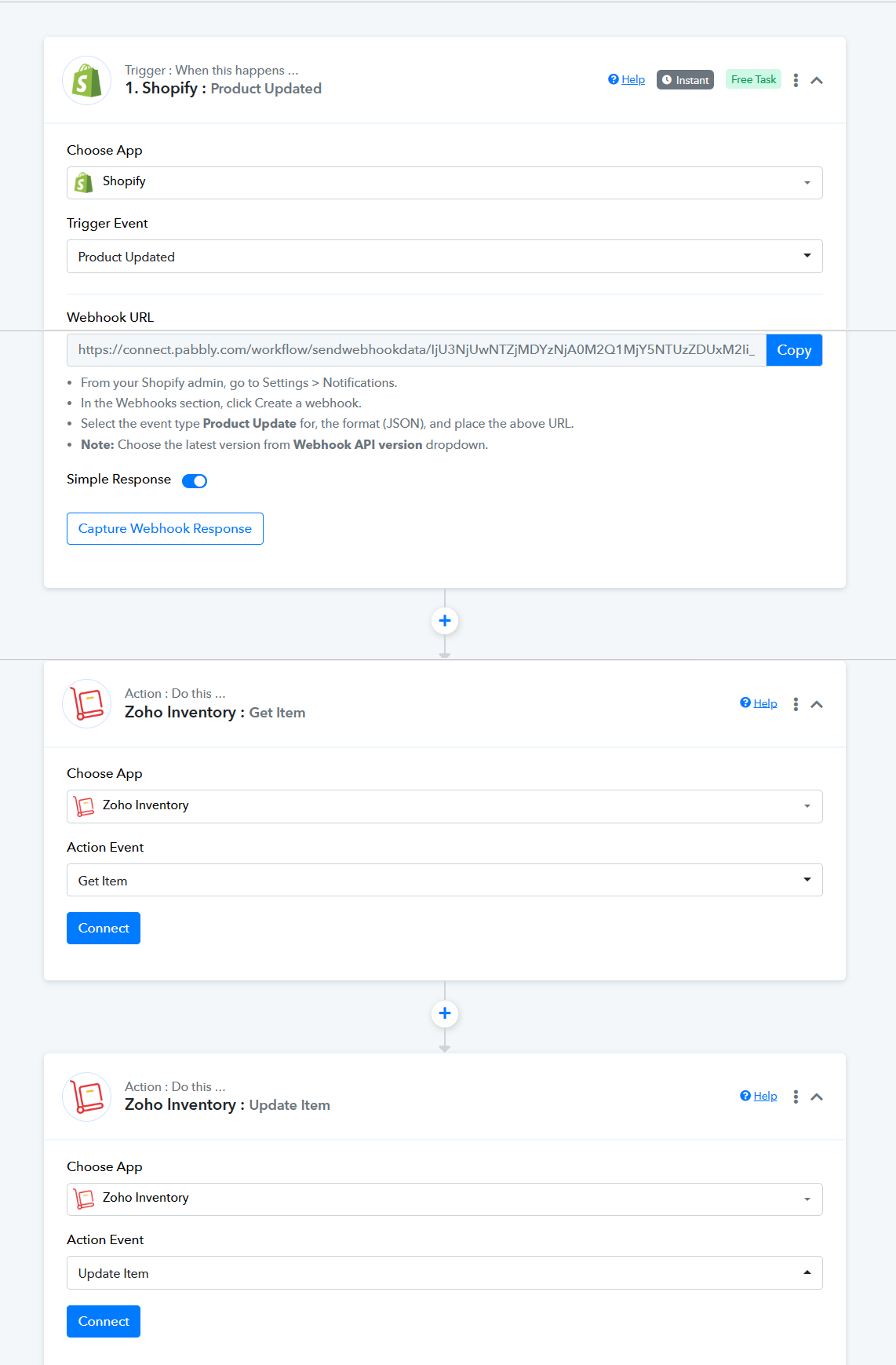Click Zoho icon in Update Item Choose App field
This screenshot has width=896, height=1365.
[84, 1199]
